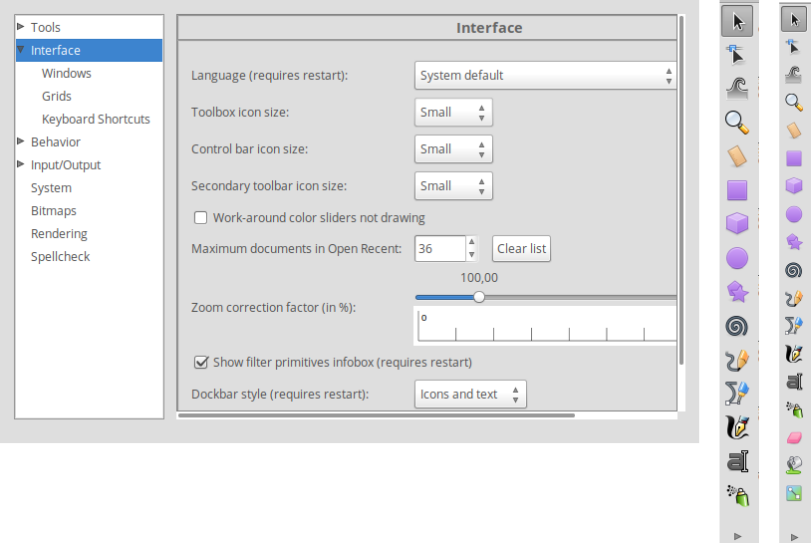Select the Rectangle tool in large-icon toolbox
This screenshot has height=543, width=811.
[737, 190]
